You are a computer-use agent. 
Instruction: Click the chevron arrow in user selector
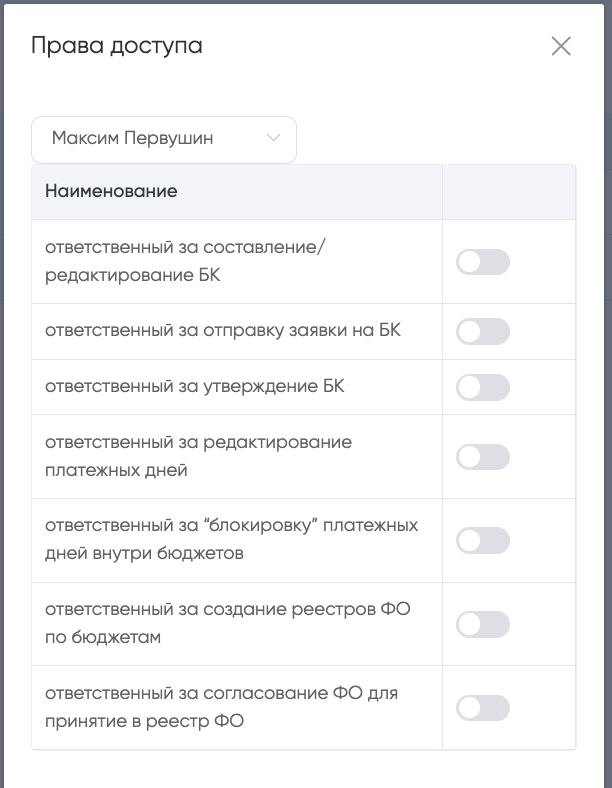[x=273, y=139]
